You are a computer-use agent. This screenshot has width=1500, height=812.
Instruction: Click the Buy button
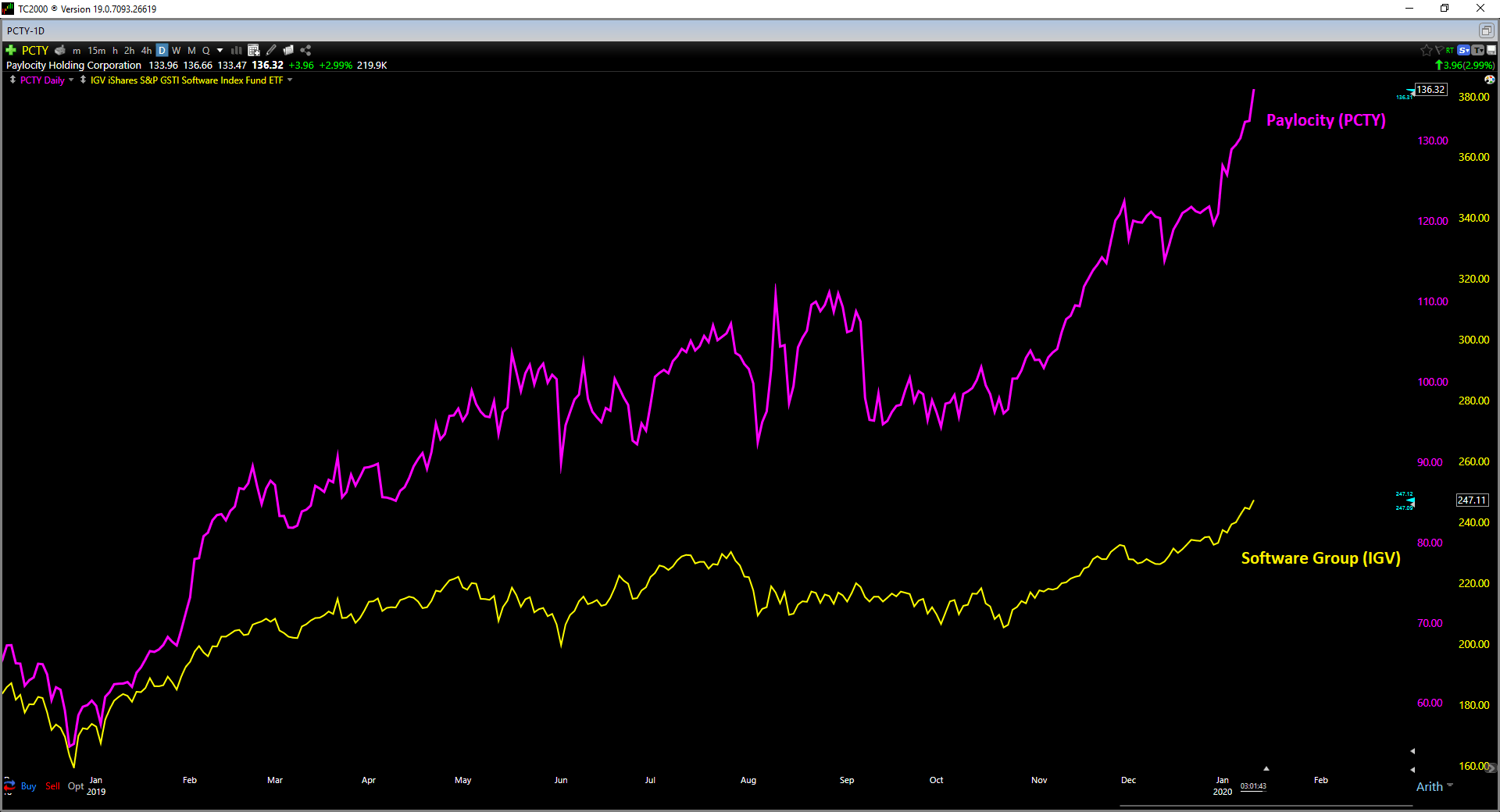coord(28,786)
